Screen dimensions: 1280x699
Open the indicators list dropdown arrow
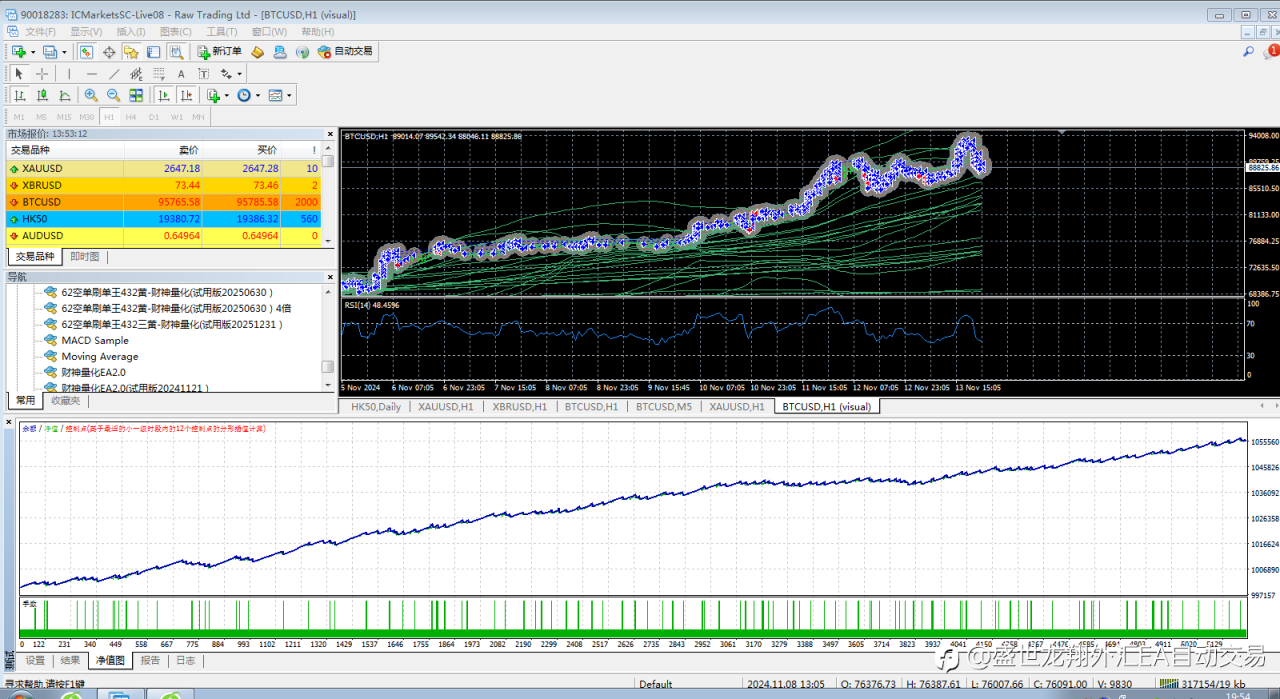[x=226, y=96]
